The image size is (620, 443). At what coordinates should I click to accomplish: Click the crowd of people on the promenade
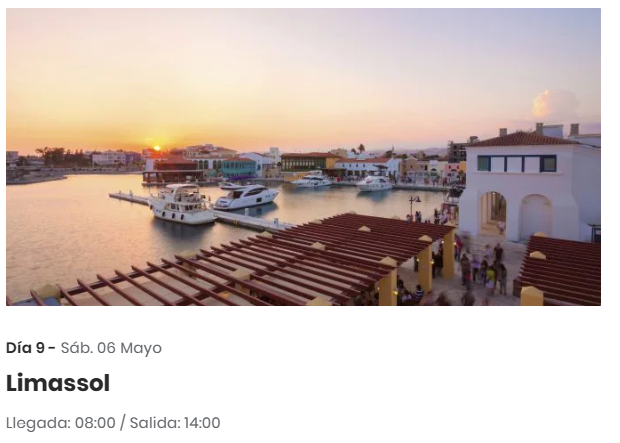[x=480, y=269]
